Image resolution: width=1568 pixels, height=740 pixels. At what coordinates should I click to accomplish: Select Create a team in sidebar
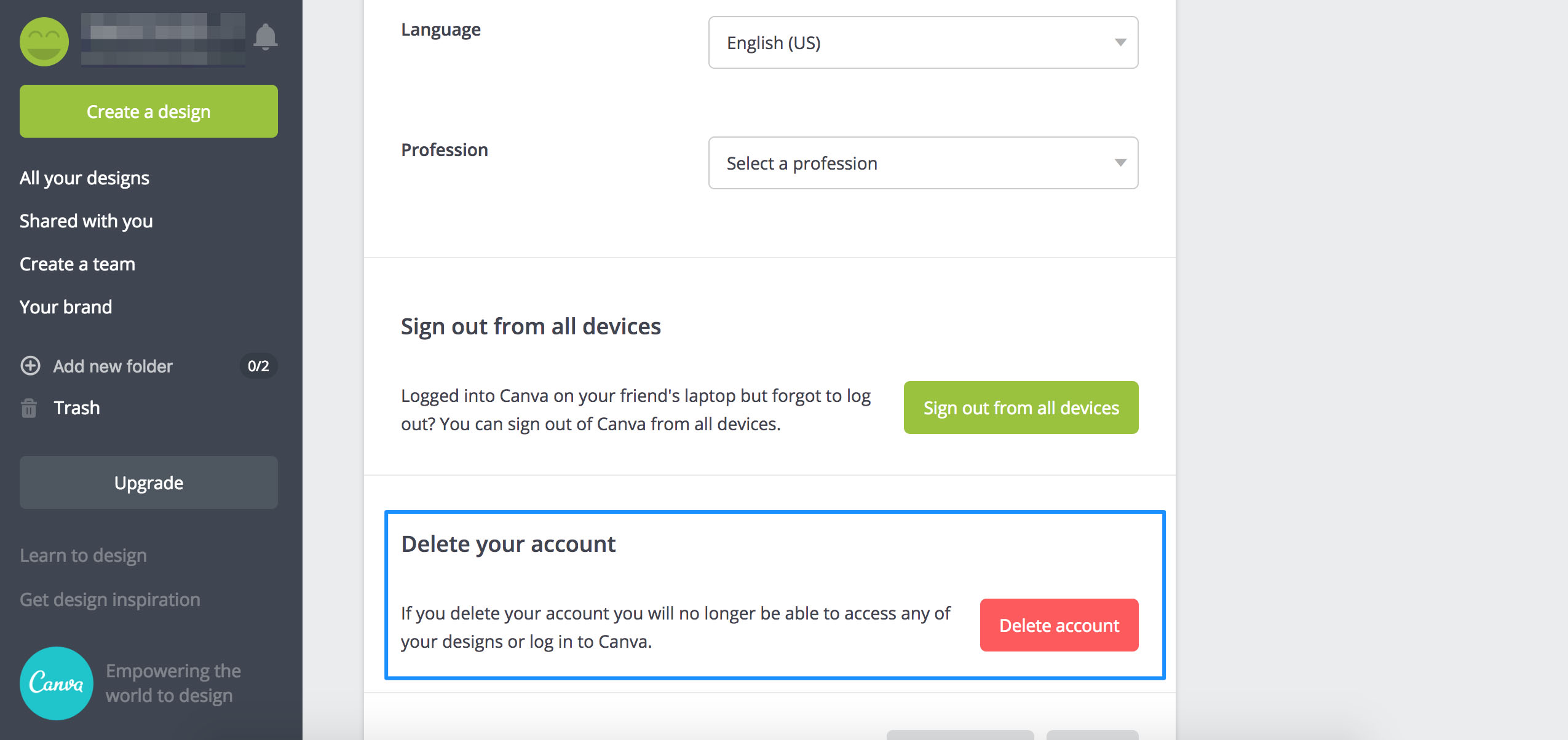(77, 264)
